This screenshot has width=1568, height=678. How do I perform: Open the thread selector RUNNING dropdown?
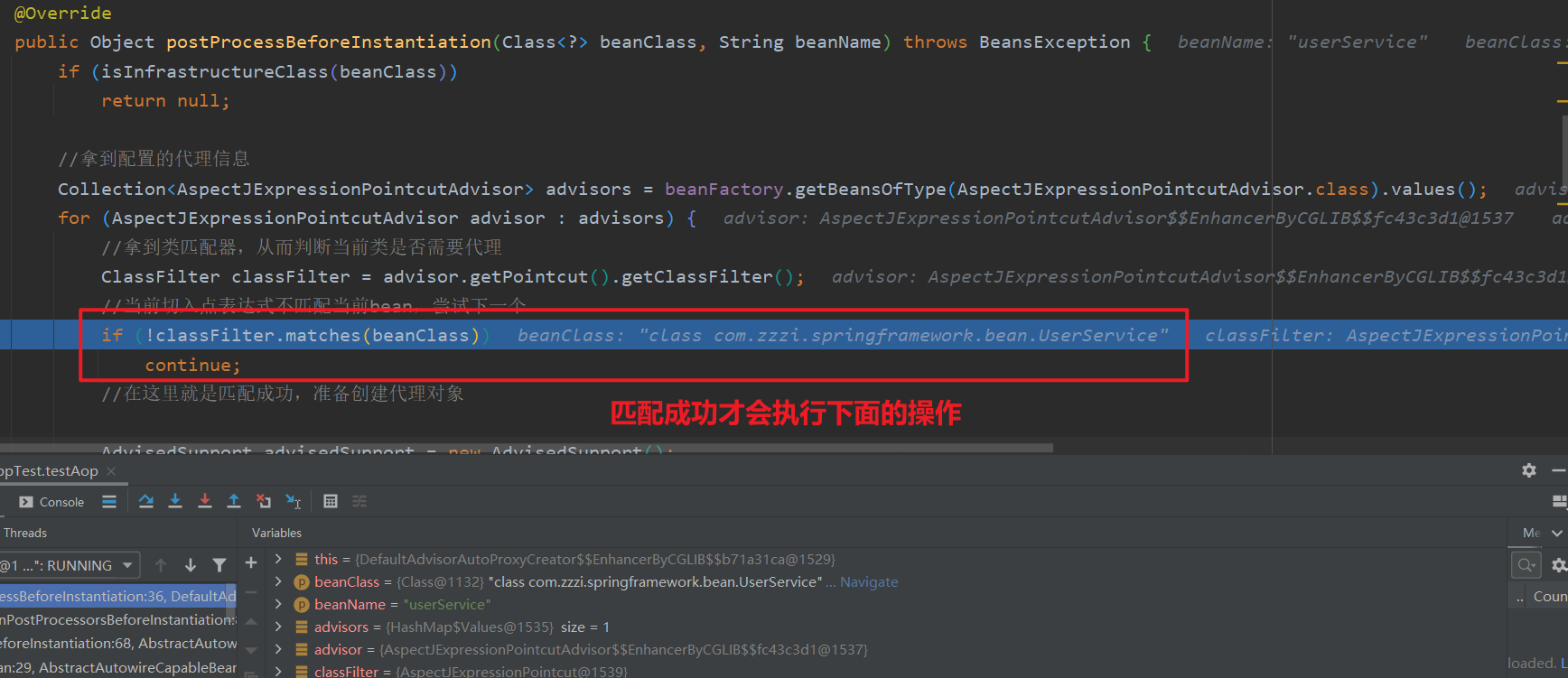click(x=127, y=565)
